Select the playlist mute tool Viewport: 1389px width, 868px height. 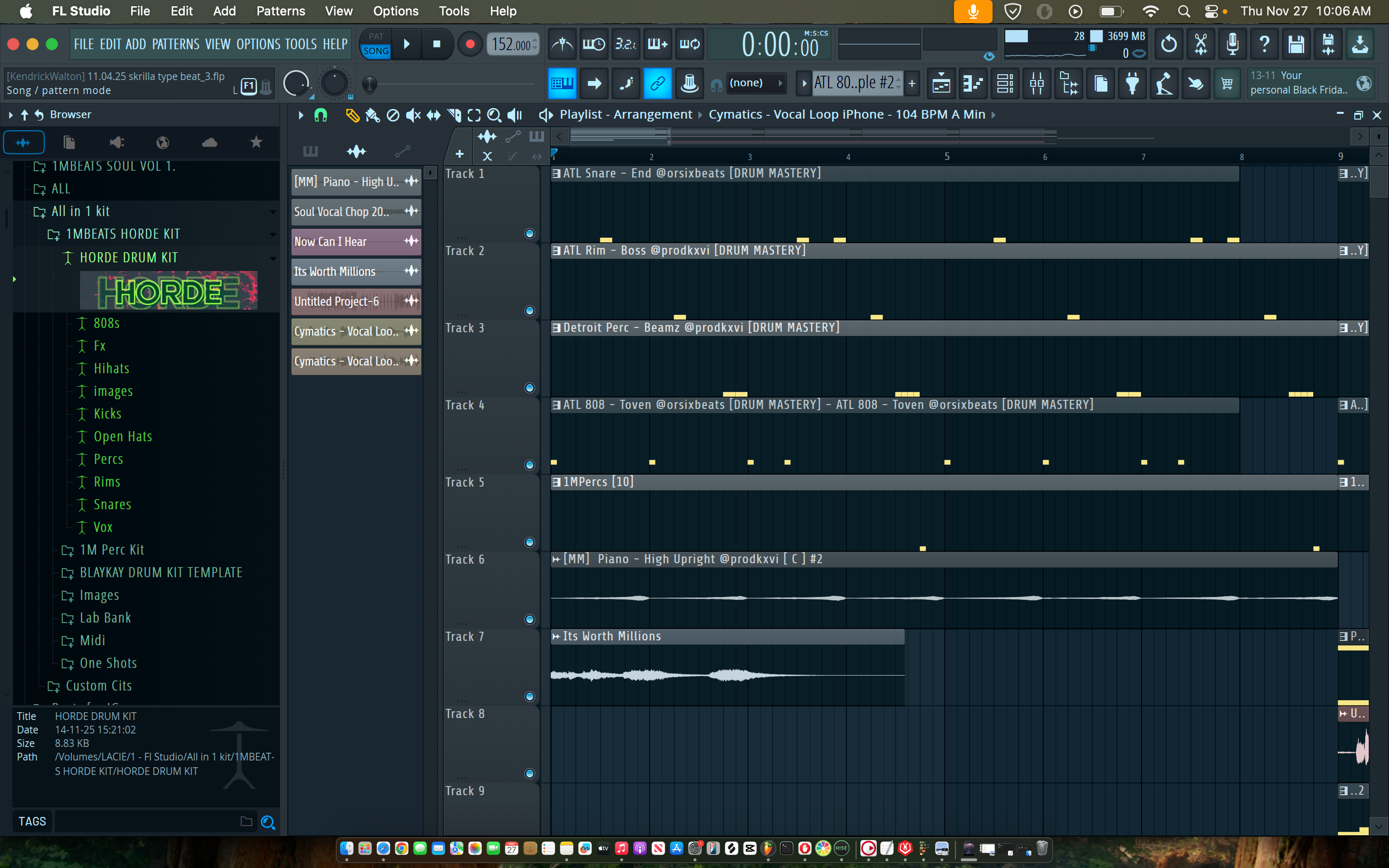click(413, 115)
